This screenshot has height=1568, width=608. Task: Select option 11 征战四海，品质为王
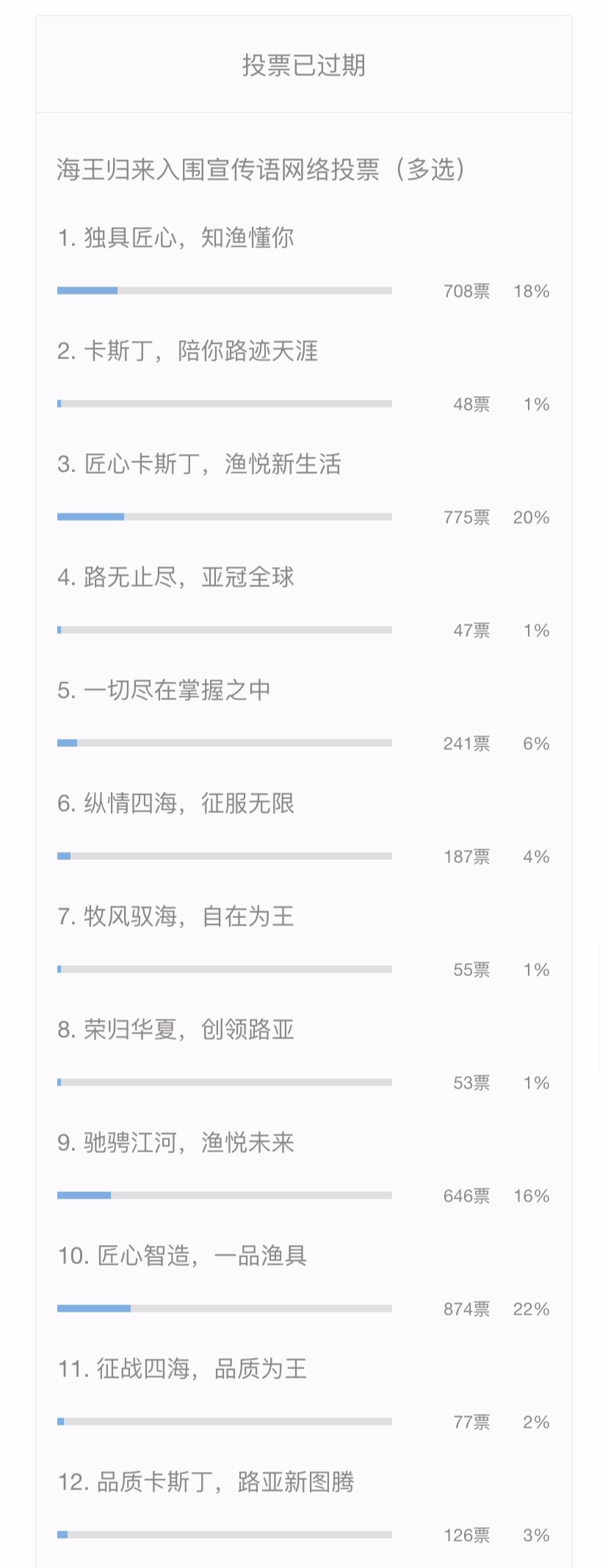pyautogui.click(x=183, y=1369)
